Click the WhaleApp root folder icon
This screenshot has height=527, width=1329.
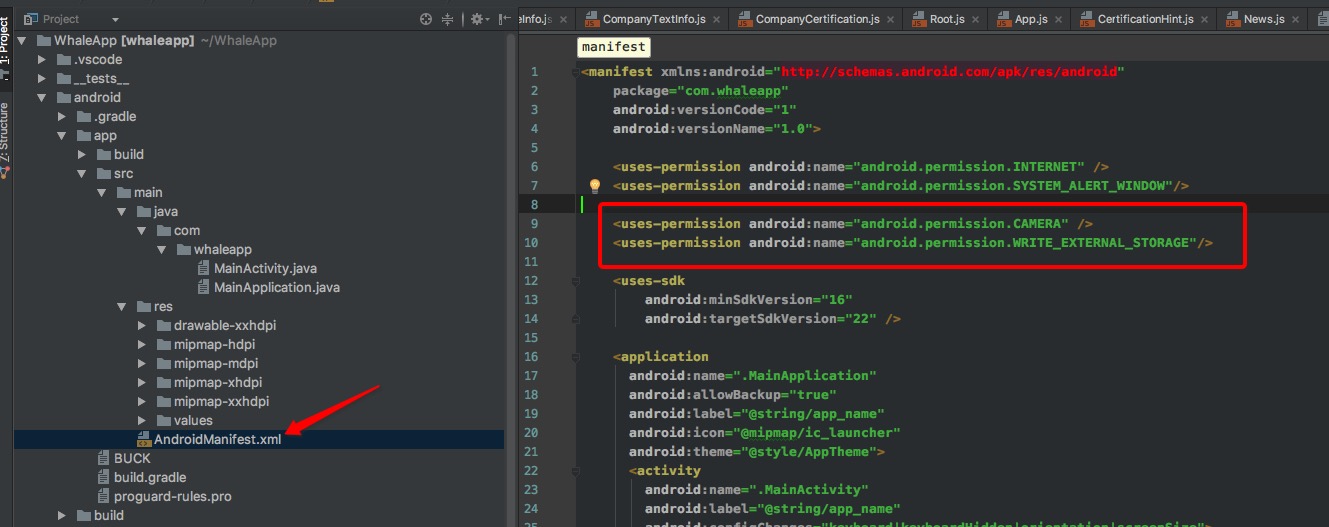click(x=43, y=41)
